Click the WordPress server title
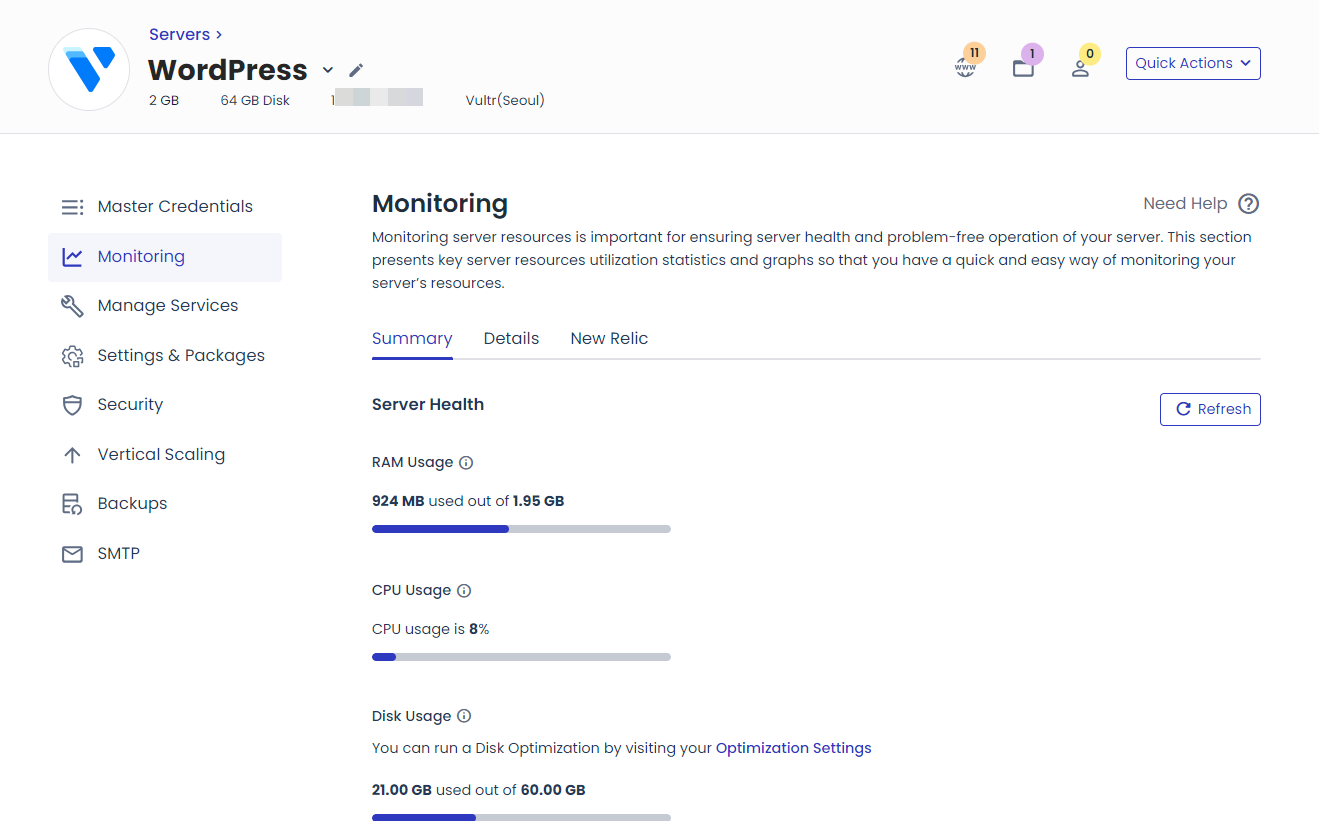Viewport: 1319px width, 821px height. click(x=228, y=70)
